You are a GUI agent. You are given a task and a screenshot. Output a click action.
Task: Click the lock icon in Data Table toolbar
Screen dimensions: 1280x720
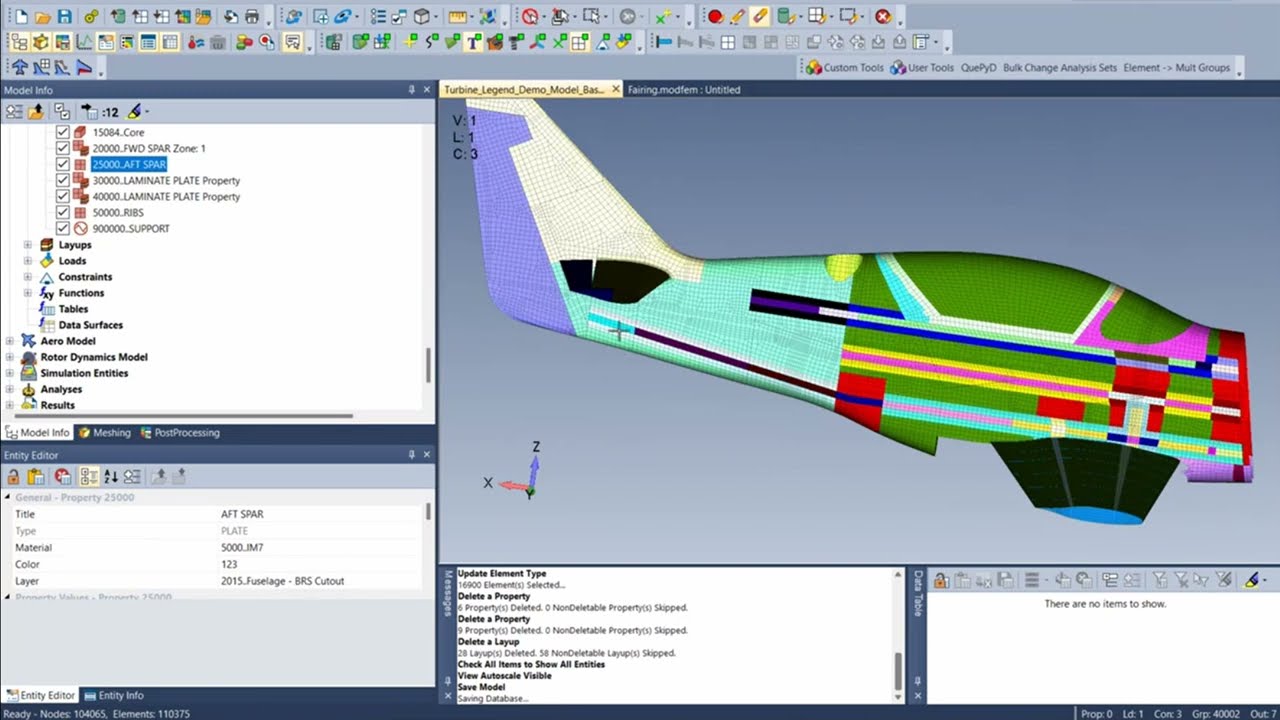[x=941, y=580]
